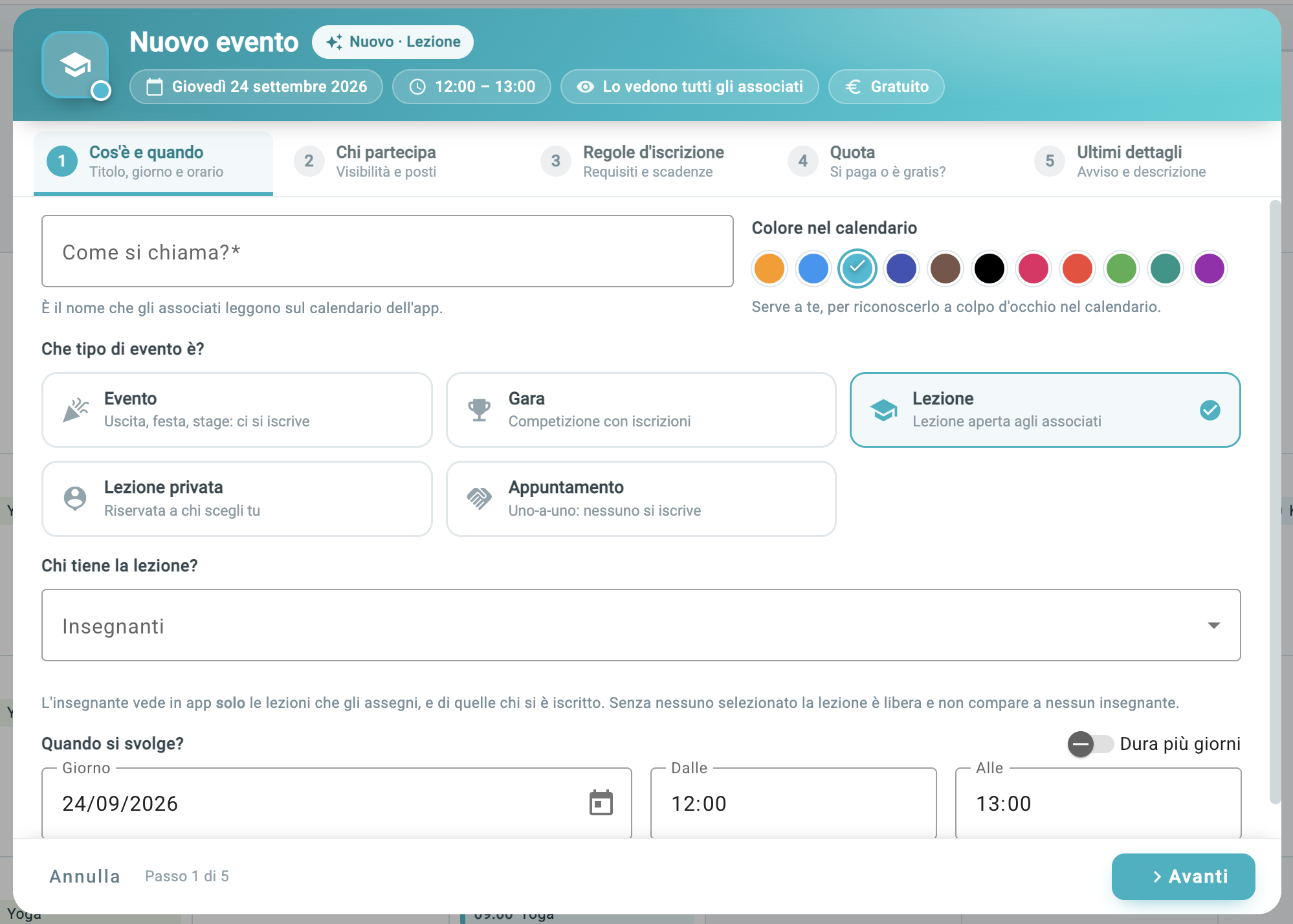This screenshot has height=924, width=1293.
Task: Pick the brown calendar color
Action: (945, 269)
